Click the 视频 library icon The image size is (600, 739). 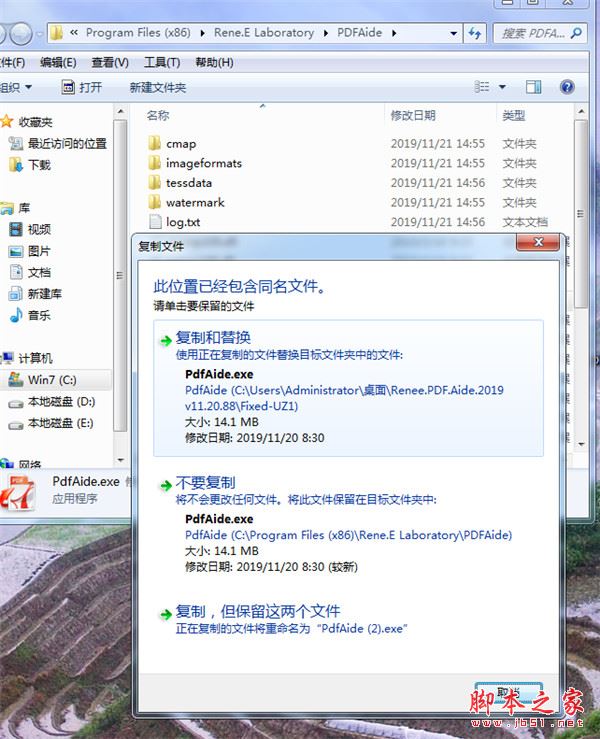(x=16, y=230)
